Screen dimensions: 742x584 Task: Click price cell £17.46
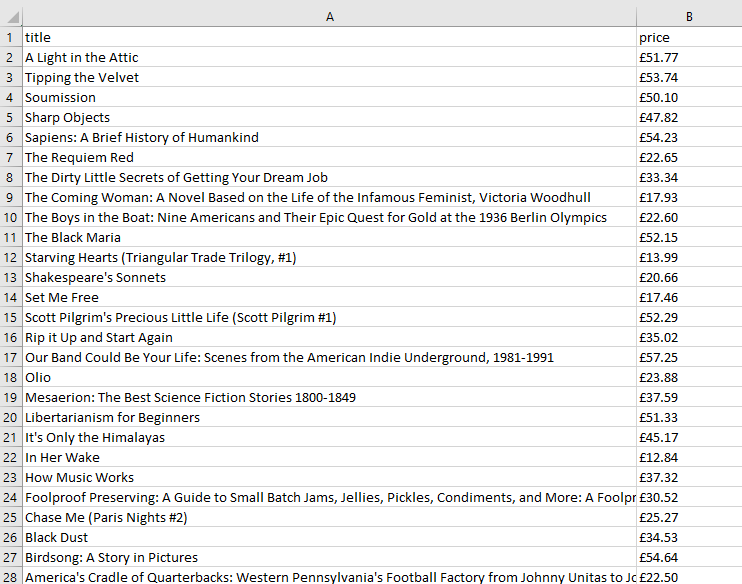689,297
